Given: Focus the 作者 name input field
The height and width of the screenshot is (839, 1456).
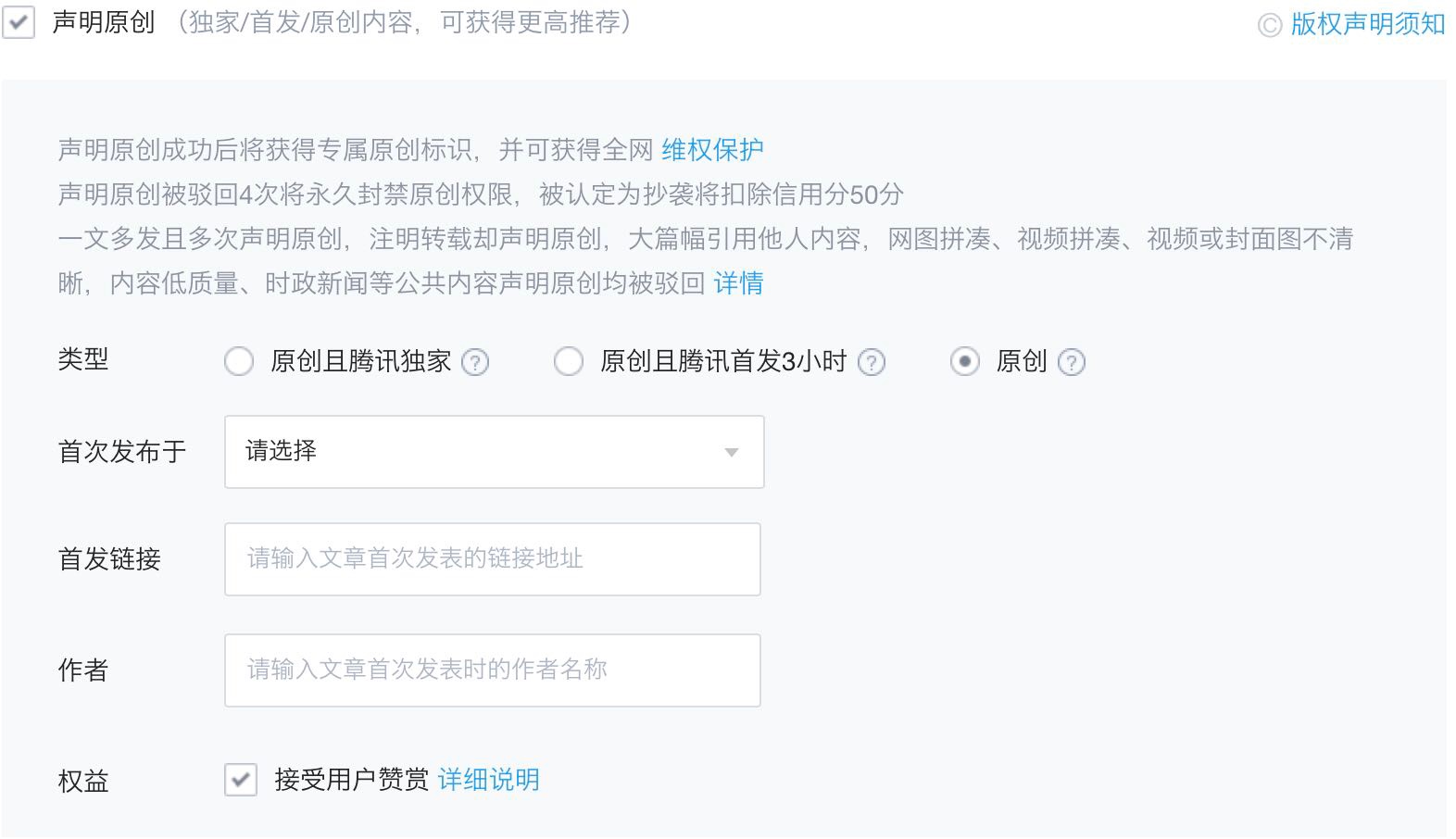Looking at the screenshot, I should 492,670.
